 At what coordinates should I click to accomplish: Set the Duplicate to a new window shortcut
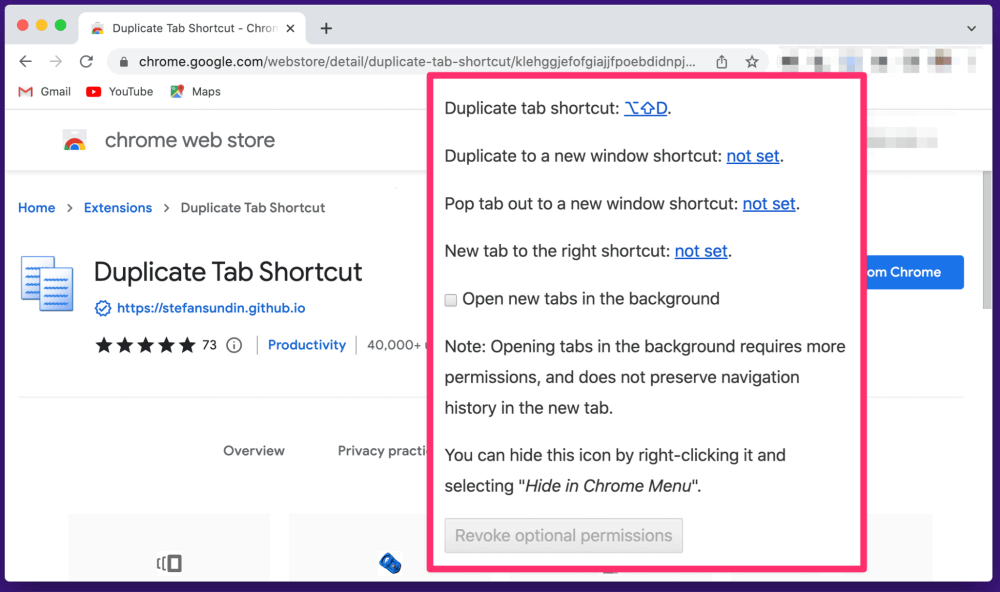tap(753, 156)
